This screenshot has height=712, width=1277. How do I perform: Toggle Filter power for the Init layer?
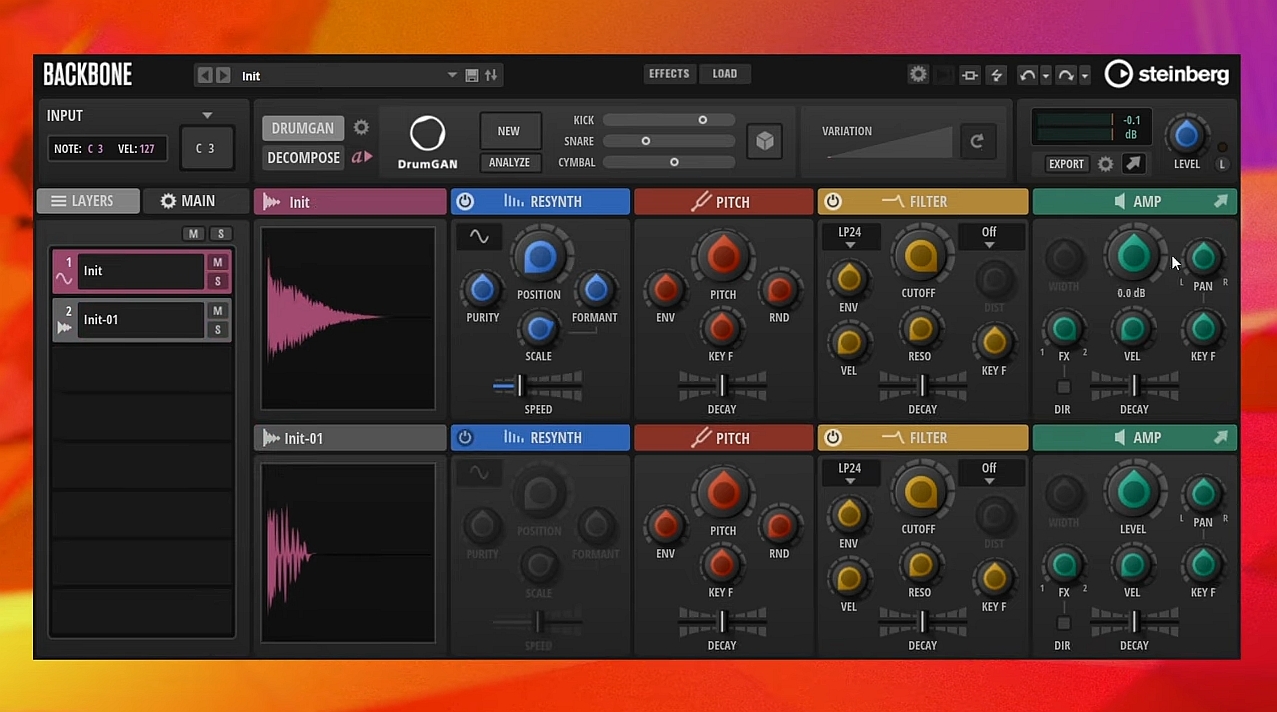tap(832, 201)
